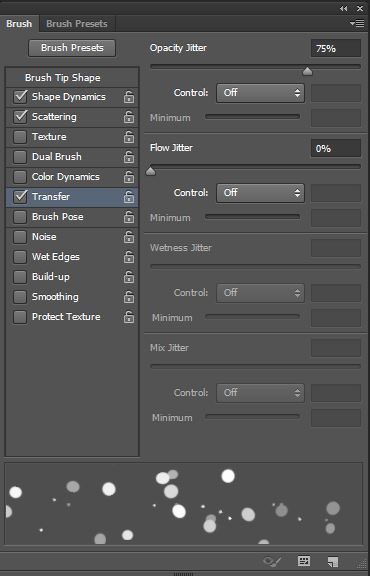
Task: Click the Flow Jitter 0% field
Action: point(335,148)
